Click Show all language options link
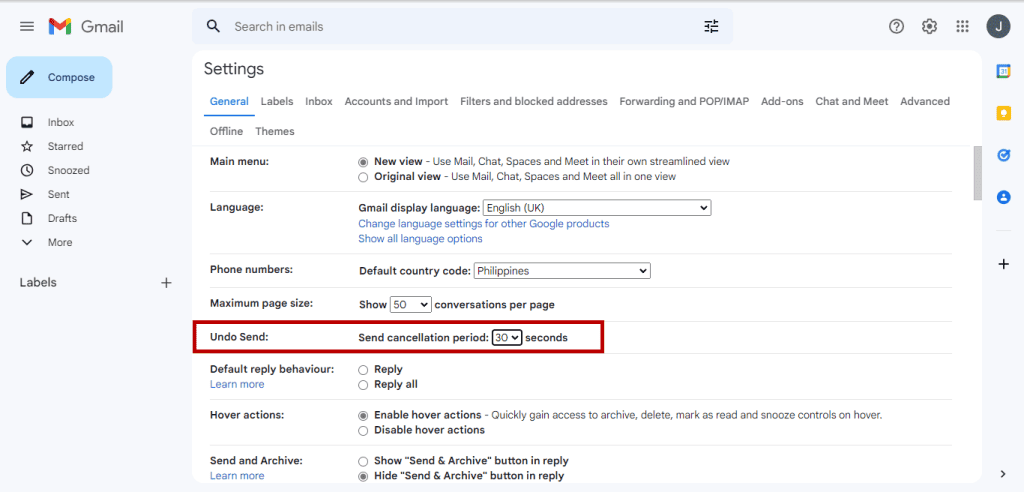Viewport: 1024px width, 492px height. [421, 239]
